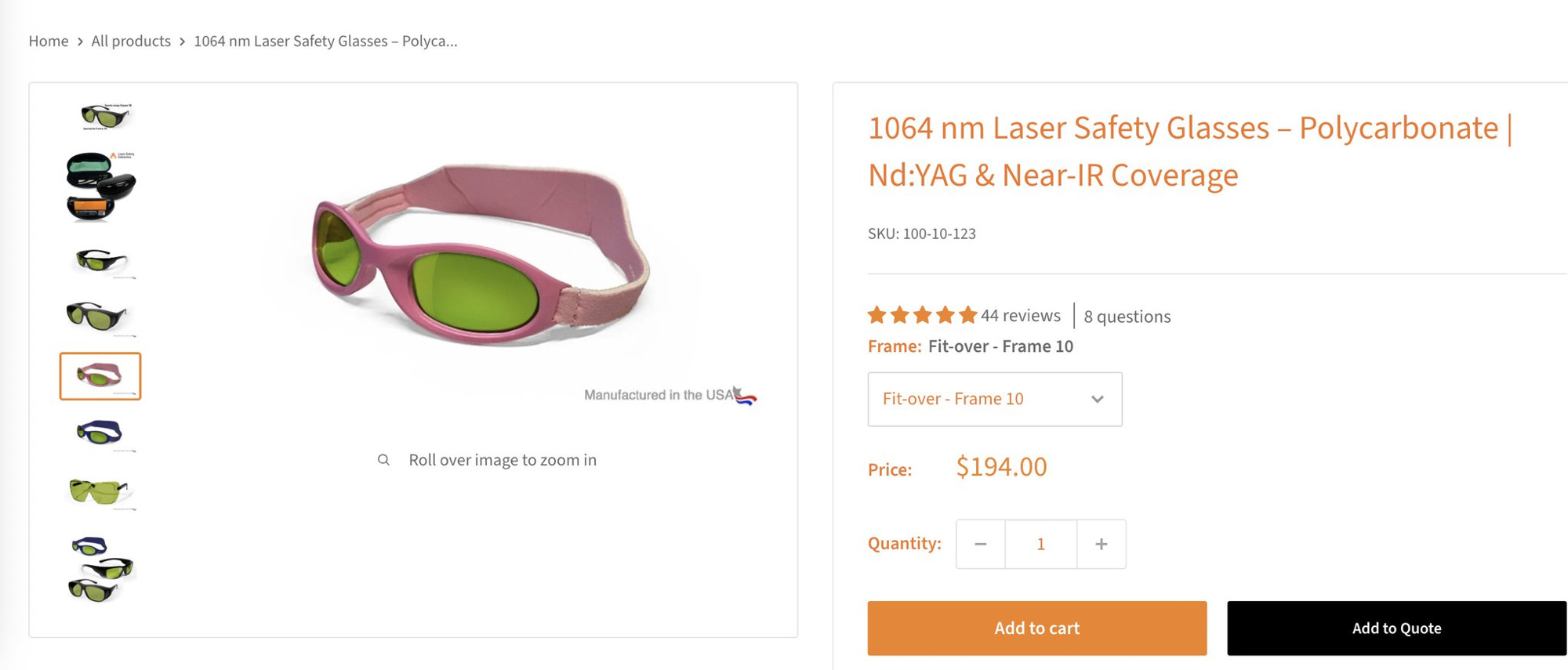Screen dimensions: 1568x670
Task: Click the Add to Quote button
Action: (x=1396, y=628)
